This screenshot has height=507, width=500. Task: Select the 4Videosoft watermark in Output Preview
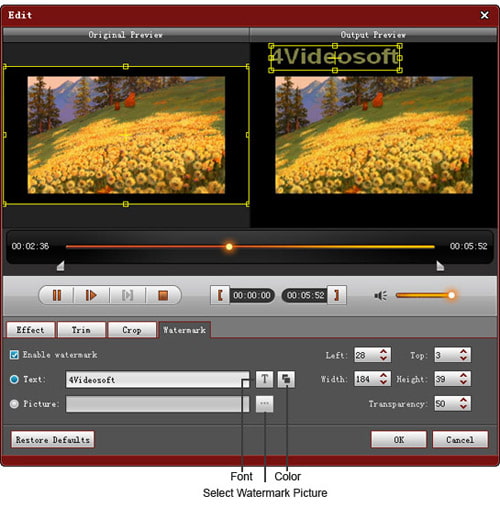click(x=335, y=57)
